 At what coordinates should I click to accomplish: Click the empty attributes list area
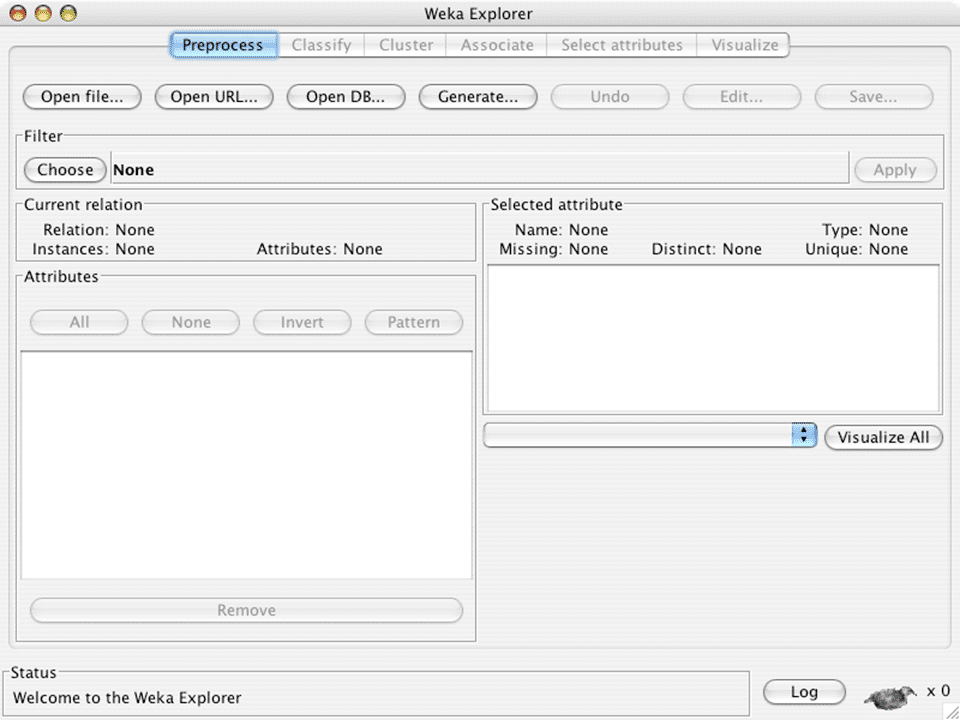(x=246, y=464)
